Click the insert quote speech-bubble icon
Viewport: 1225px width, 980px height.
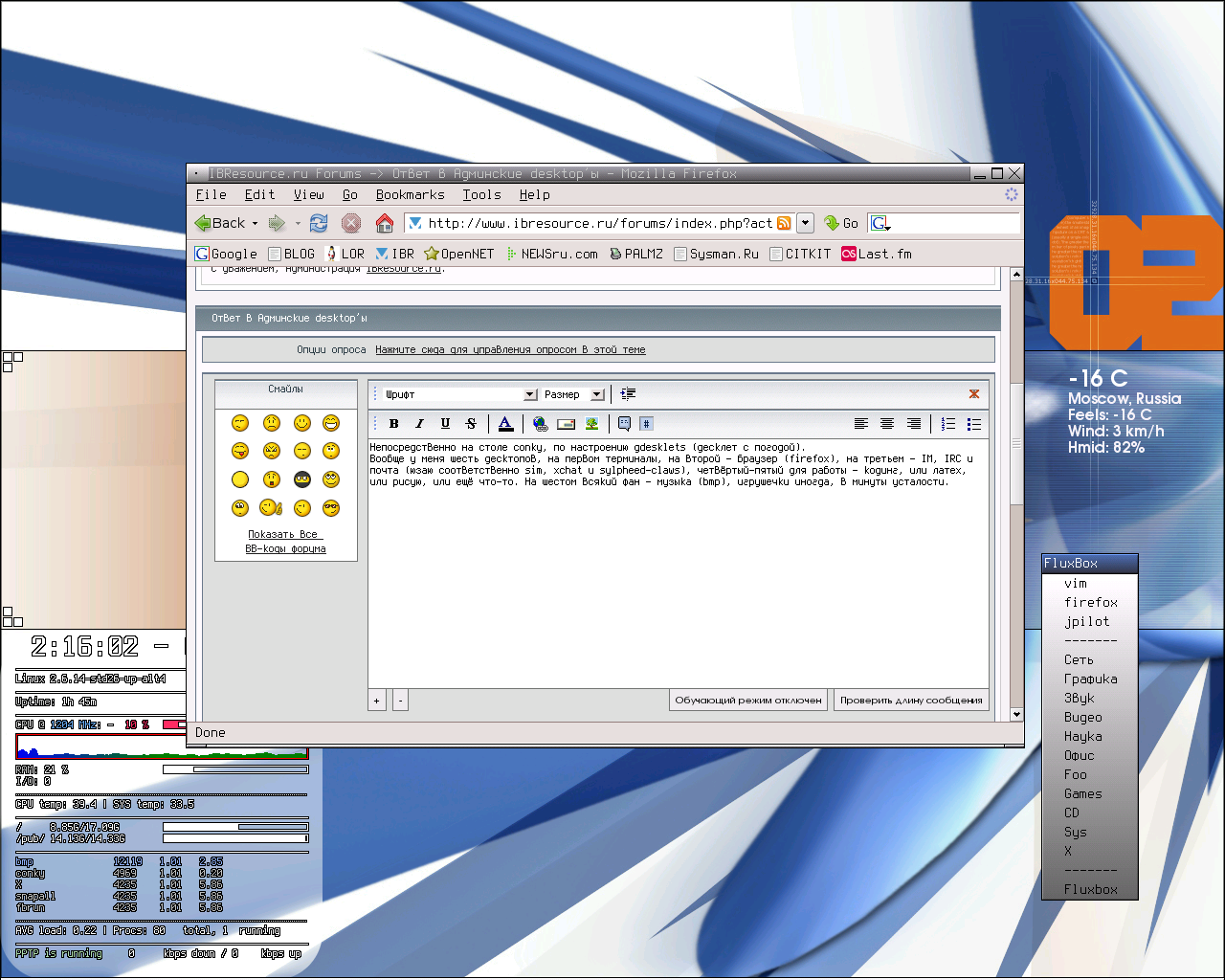[624, 424]
